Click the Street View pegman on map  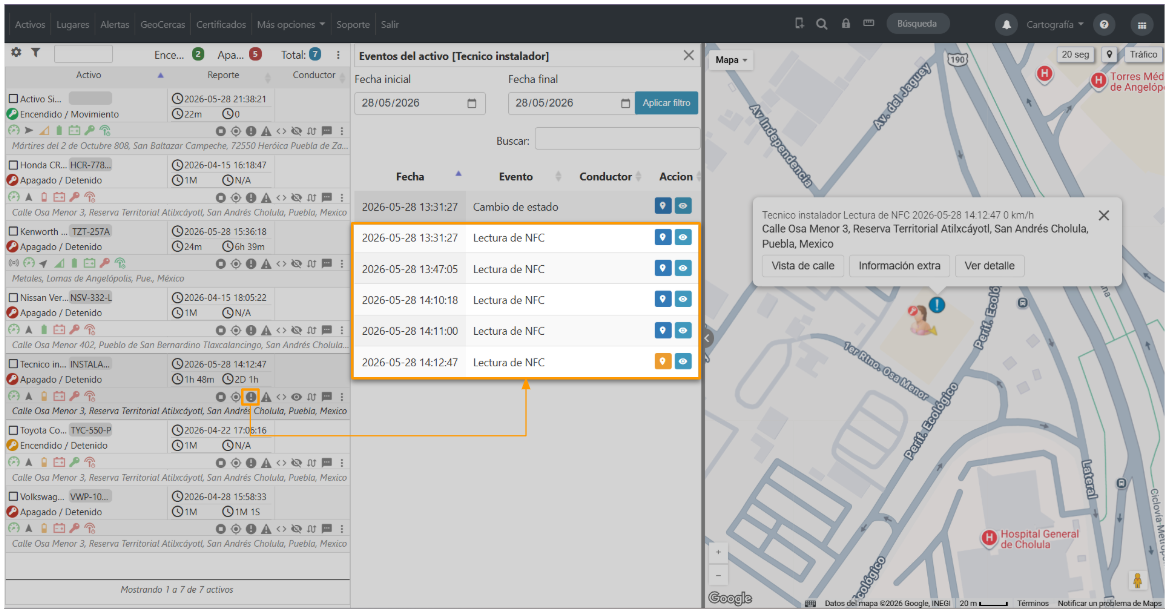pos(1138,580)
